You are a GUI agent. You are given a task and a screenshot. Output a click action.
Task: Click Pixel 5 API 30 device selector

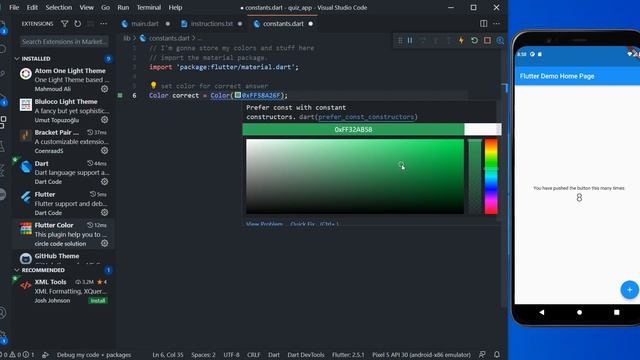pos(421,355)
